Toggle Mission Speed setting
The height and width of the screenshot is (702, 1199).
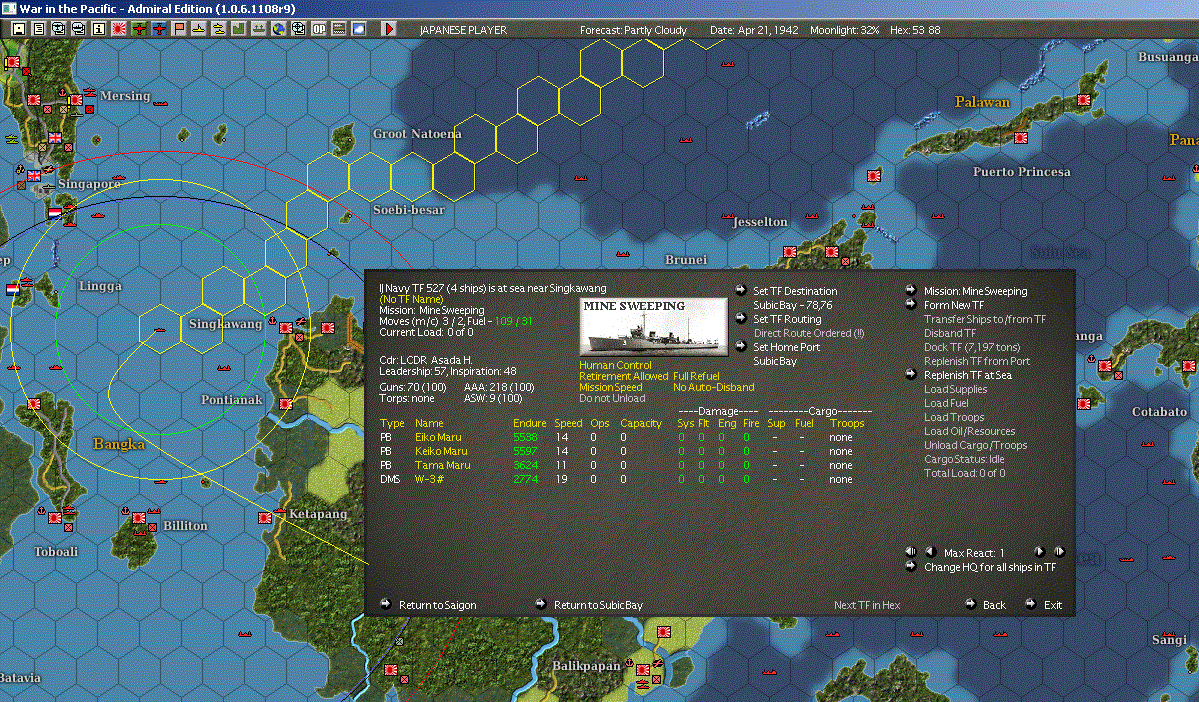610,387
